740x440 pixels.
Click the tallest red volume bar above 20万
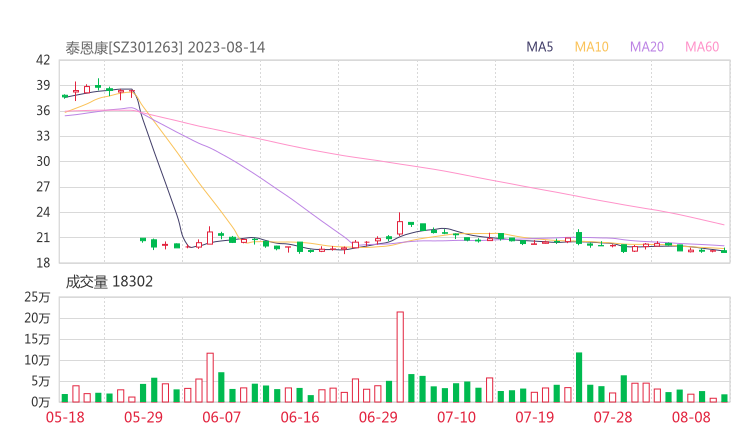point(400,357)
